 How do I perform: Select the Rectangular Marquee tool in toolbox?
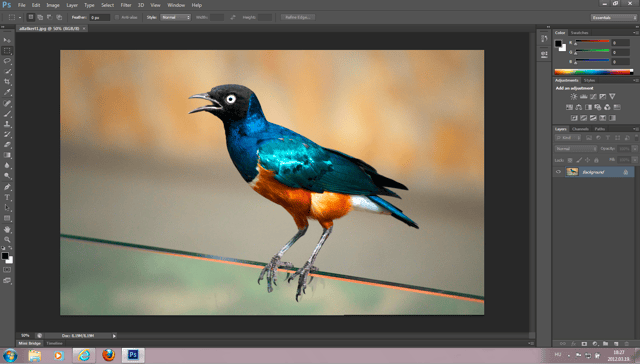pos(7,51)
